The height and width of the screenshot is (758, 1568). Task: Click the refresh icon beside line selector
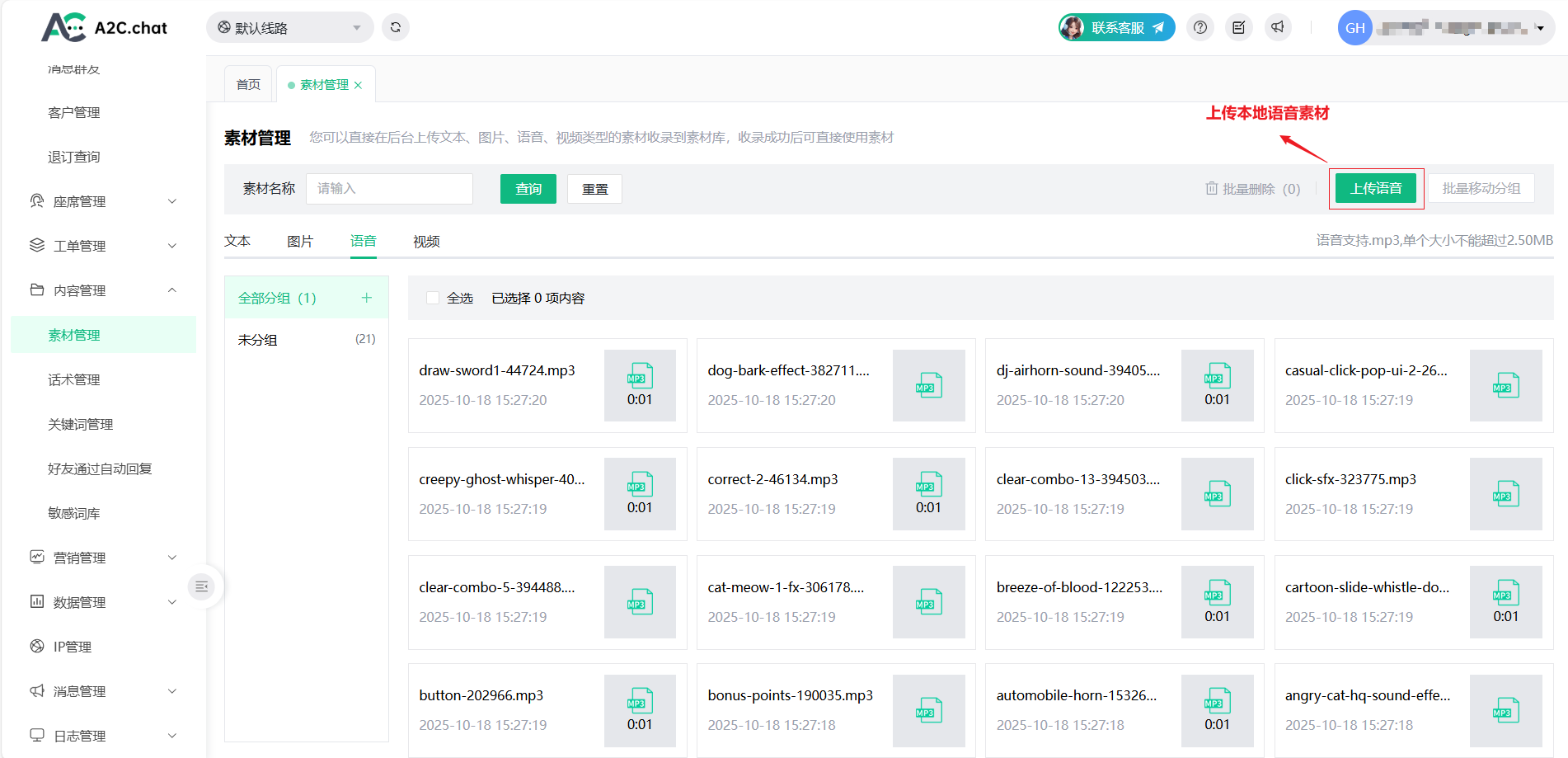tap(396, 27)
